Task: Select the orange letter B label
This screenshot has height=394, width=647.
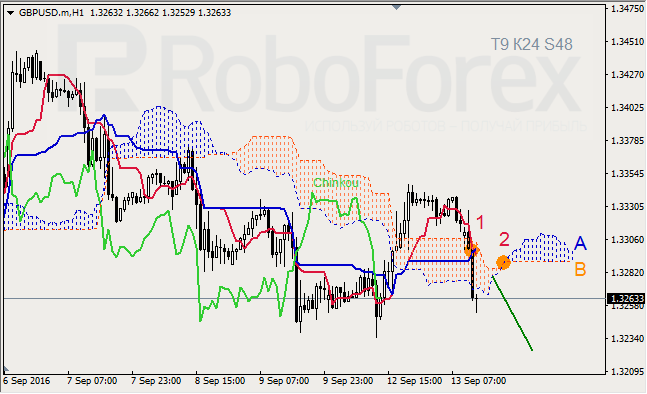Action: coord(580,269)
